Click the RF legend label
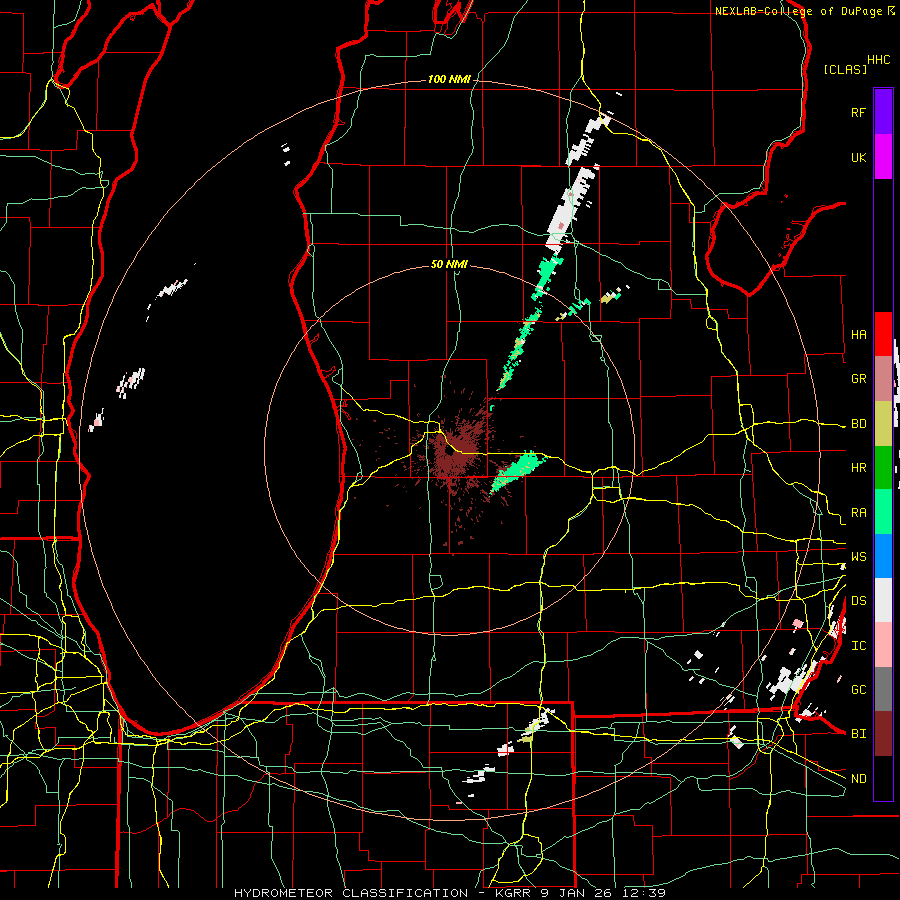 [858, 112]
